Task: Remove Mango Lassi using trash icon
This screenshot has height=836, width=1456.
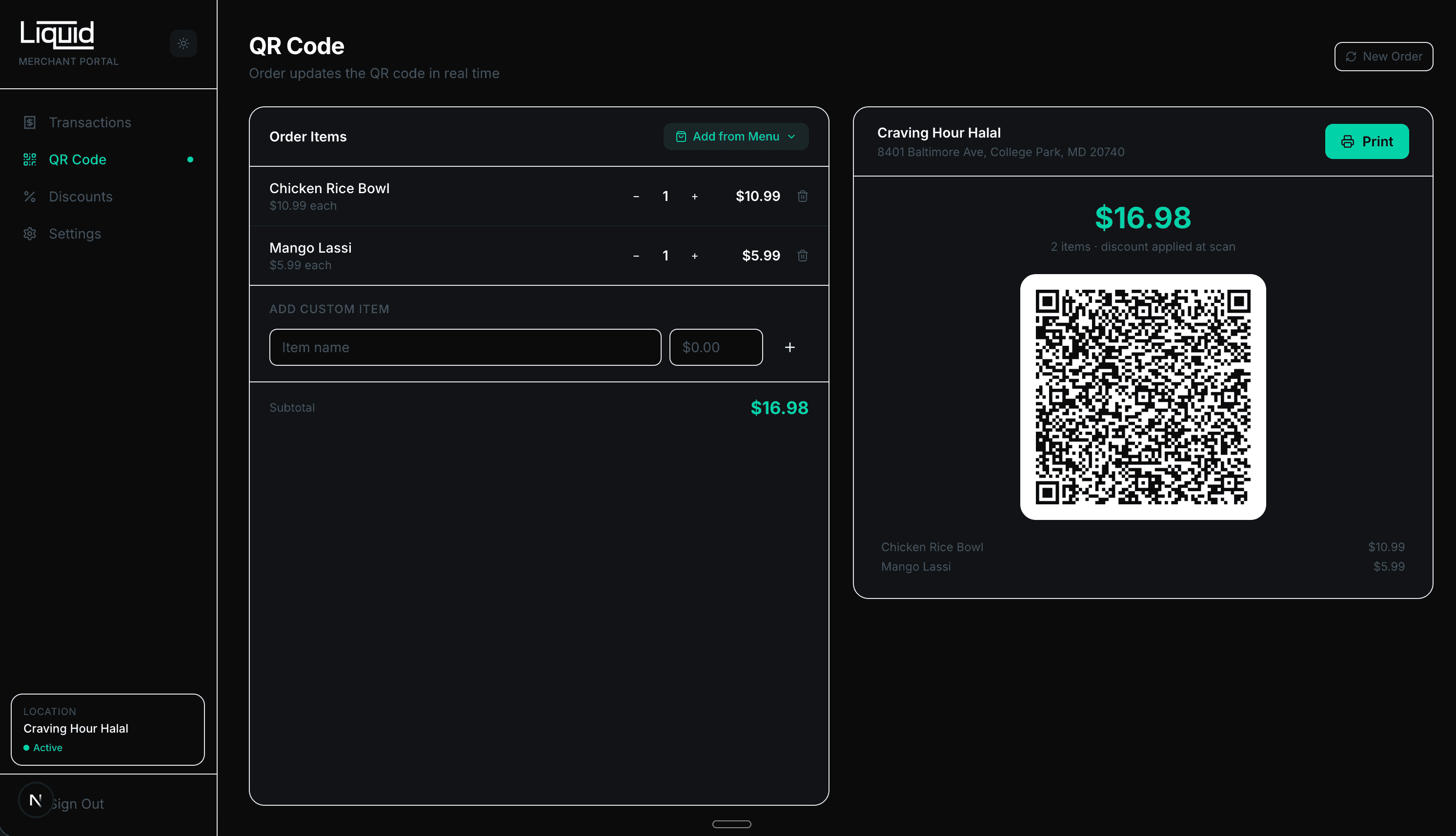Action: [x=802, y=256]
